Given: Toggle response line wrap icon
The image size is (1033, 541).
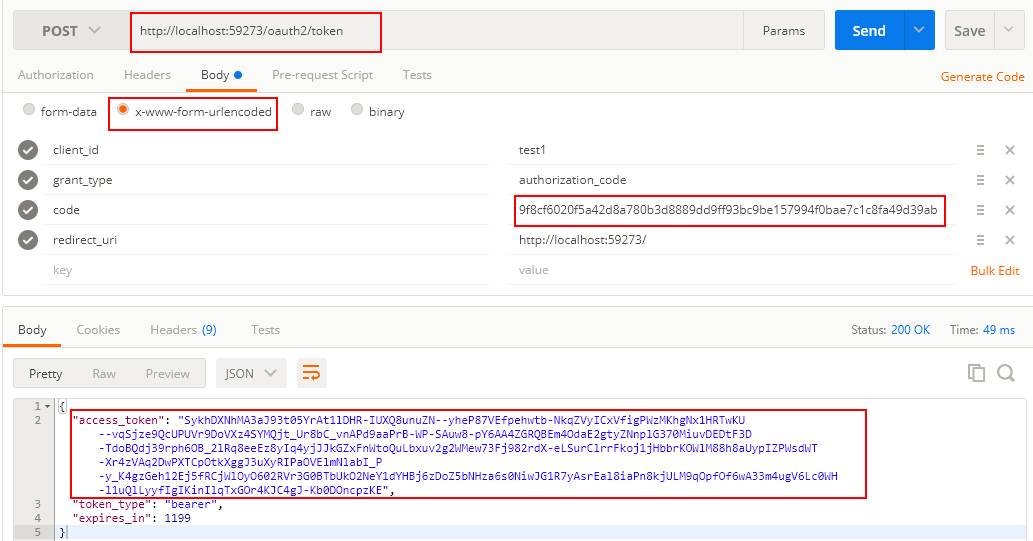Looking at the screenshot, I should tap(311, 374).
